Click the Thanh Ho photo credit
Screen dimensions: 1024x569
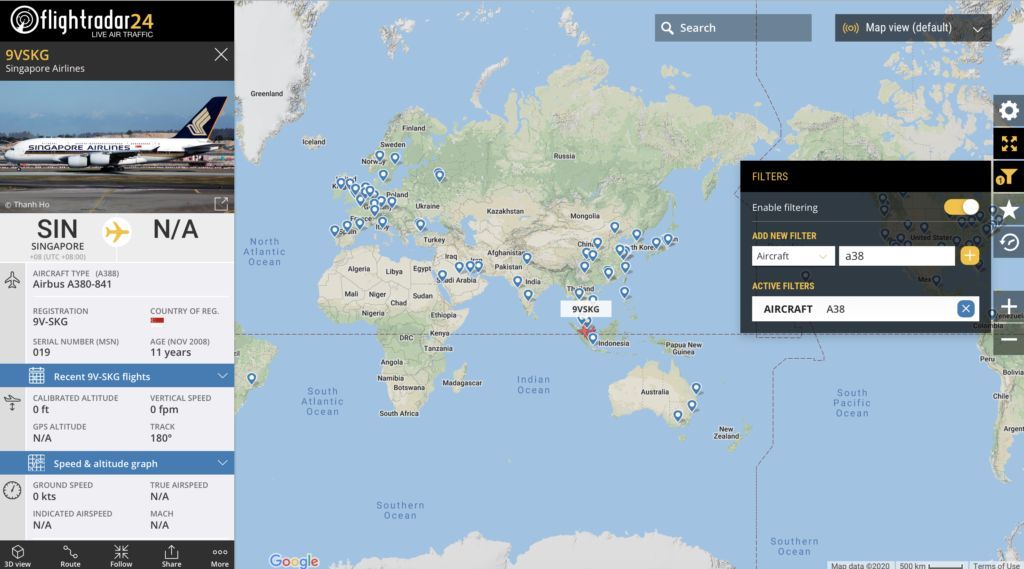coord(27,204)
